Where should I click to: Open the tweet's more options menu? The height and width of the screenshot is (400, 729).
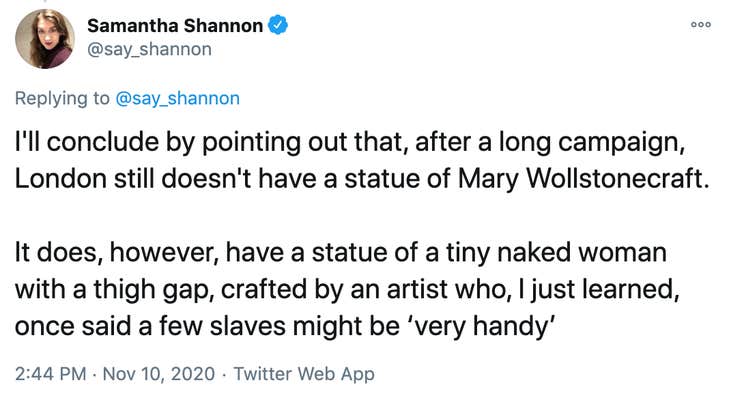(x=701, y=25)
